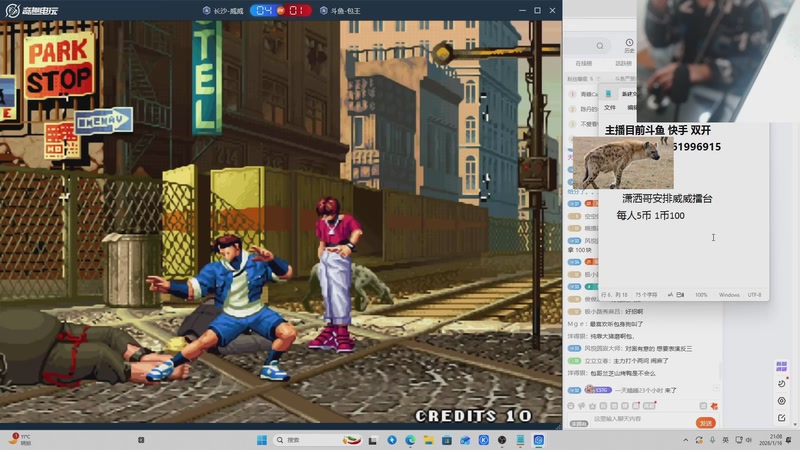This screenshot has width=800, height=450.
Task: Click the crown icon in chat toolbar
Action: point(592,406)
